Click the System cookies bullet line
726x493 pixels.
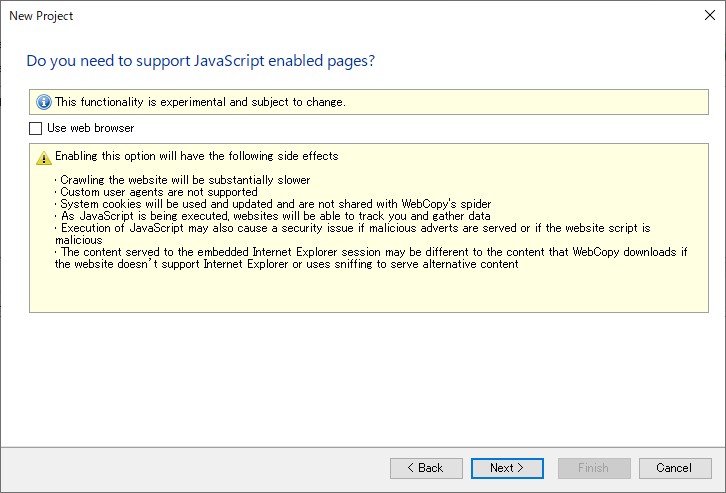point(275,204)
